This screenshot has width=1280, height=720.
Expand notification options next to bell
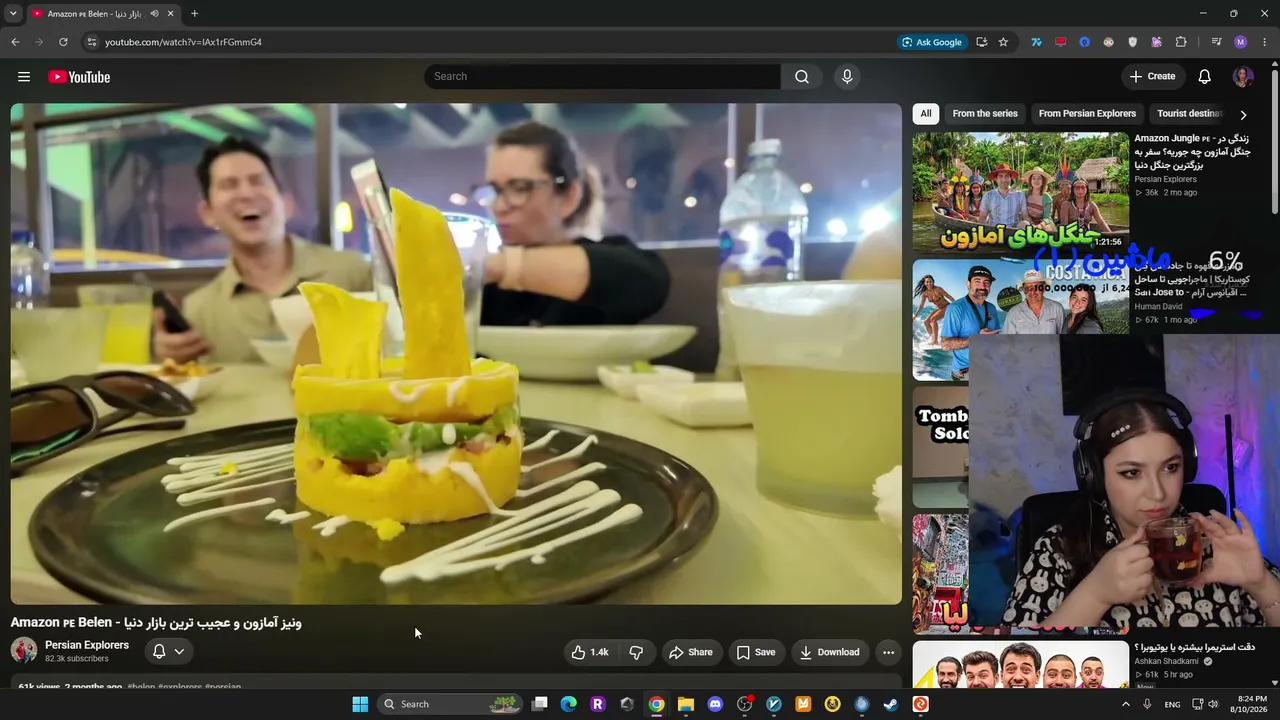click(x=179, y=652)
